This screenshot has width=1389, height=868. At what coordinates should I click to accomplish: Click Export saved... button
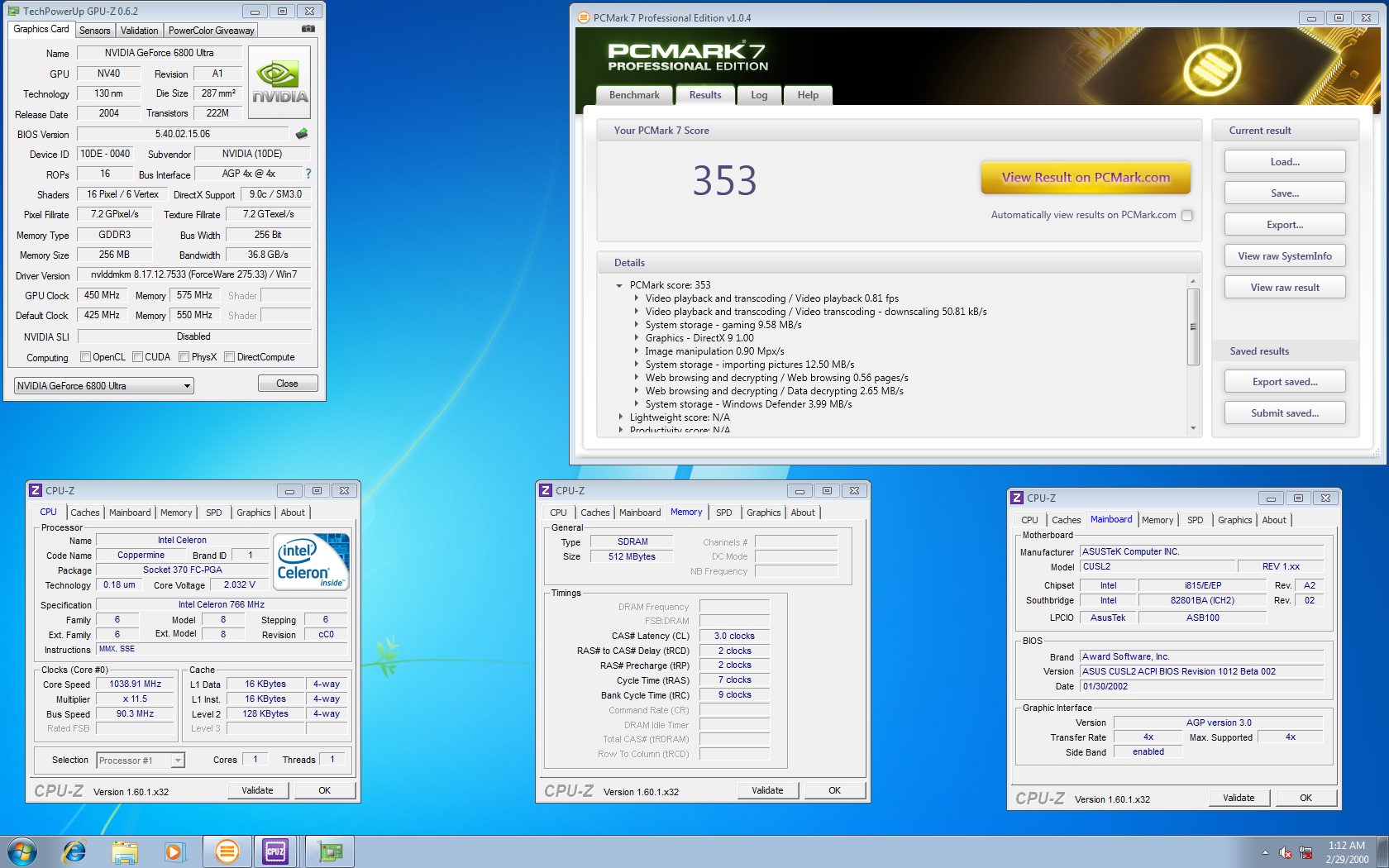pyautogui.click(x=1285, y=382)
